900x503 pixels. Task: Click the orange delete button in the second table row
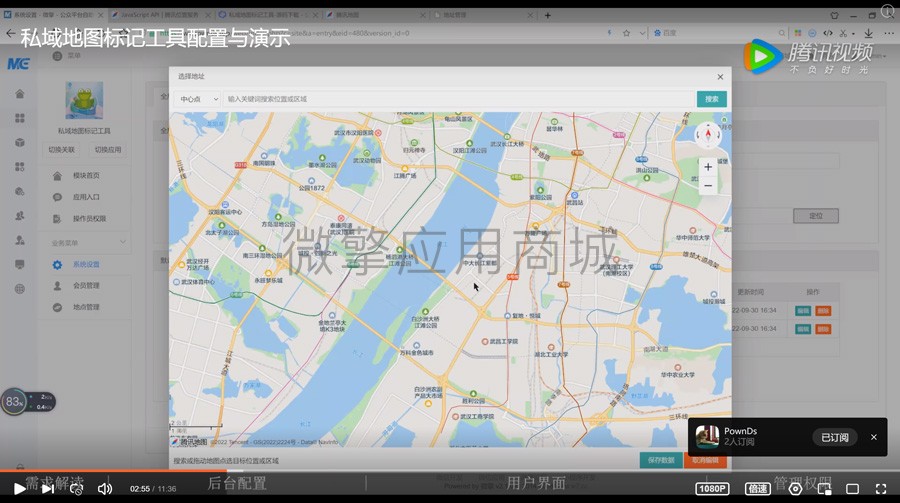pyautogui.click(x=823, y=329)
